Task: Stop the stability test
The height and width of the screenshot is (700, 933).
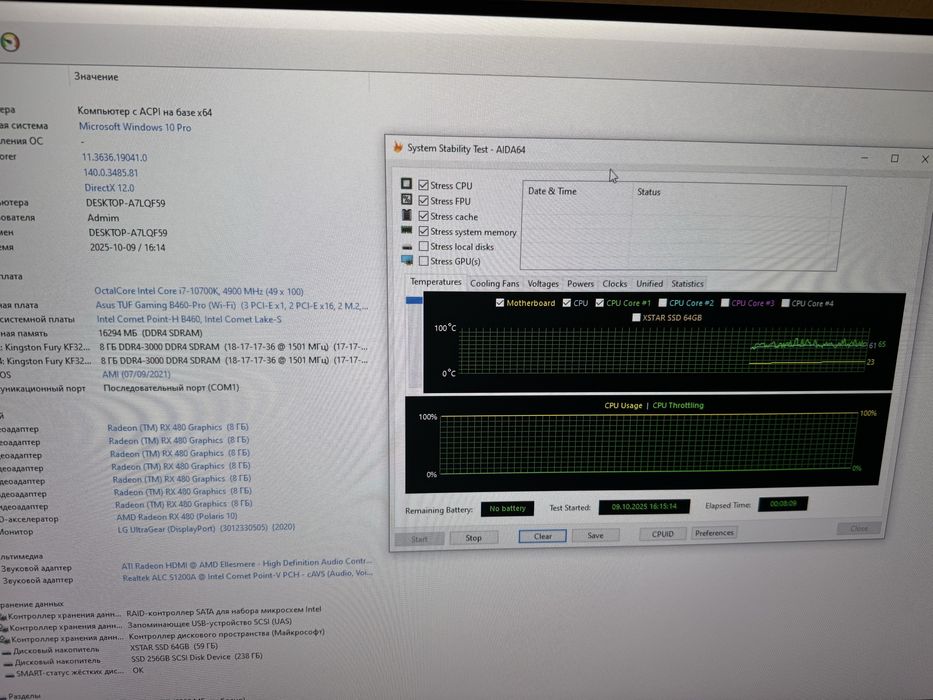Action: coord(474,538)
